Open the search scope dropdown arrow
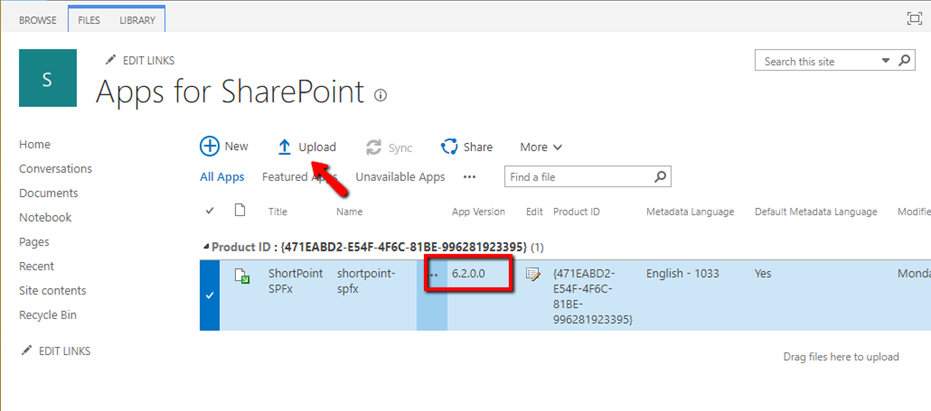The image size is (931, 411). pyautogui.click(x=886, y=61)
